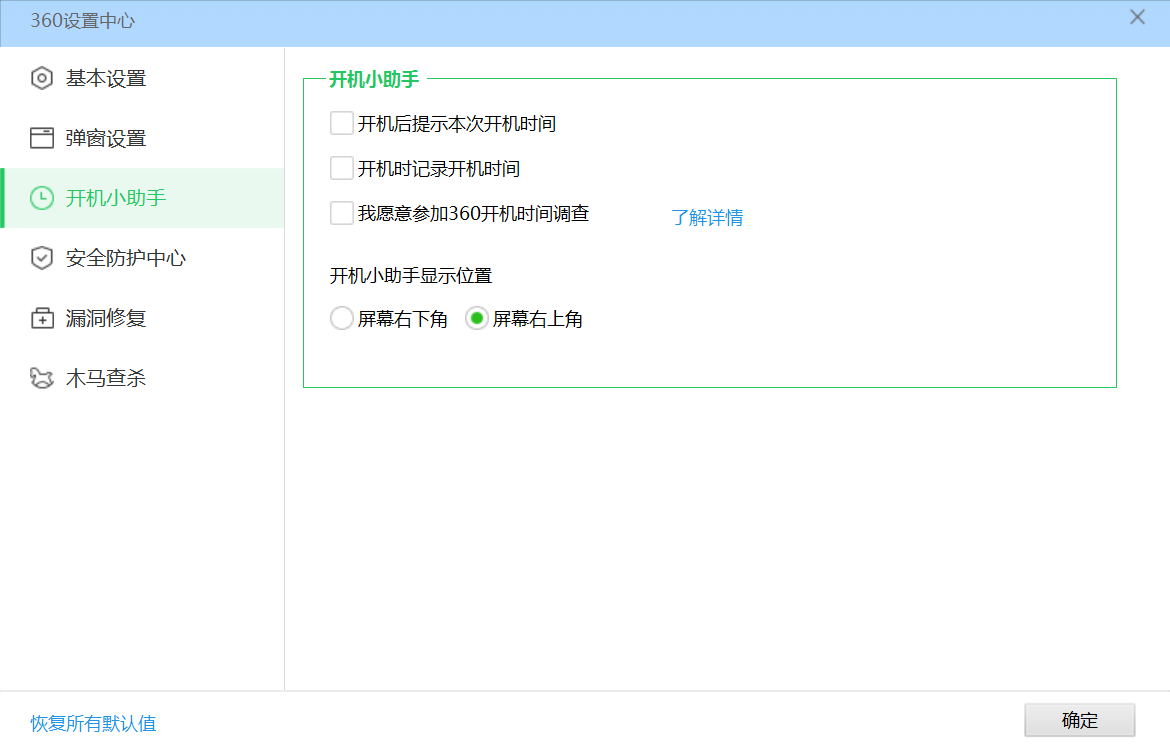The width and height of the screenshot is (1170, 750).
Task: Click 恢复所有默认值 to restore defaults
Action: [x=93, y=723]
